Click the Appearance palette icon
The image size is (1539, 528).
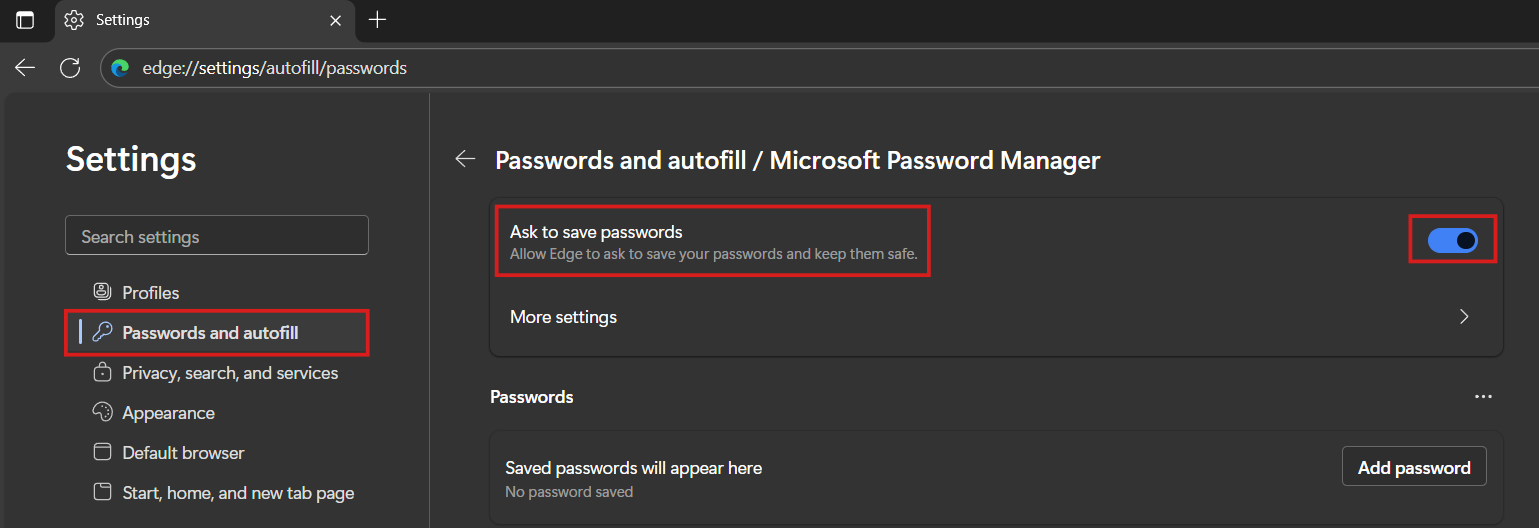point(102,412)
